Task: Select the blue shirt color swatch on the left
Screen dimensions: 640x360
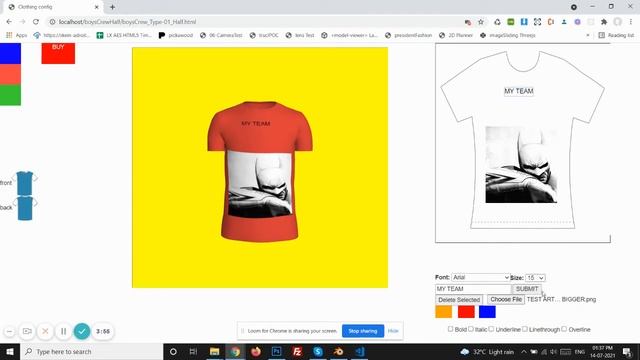Action: point(10,53)
